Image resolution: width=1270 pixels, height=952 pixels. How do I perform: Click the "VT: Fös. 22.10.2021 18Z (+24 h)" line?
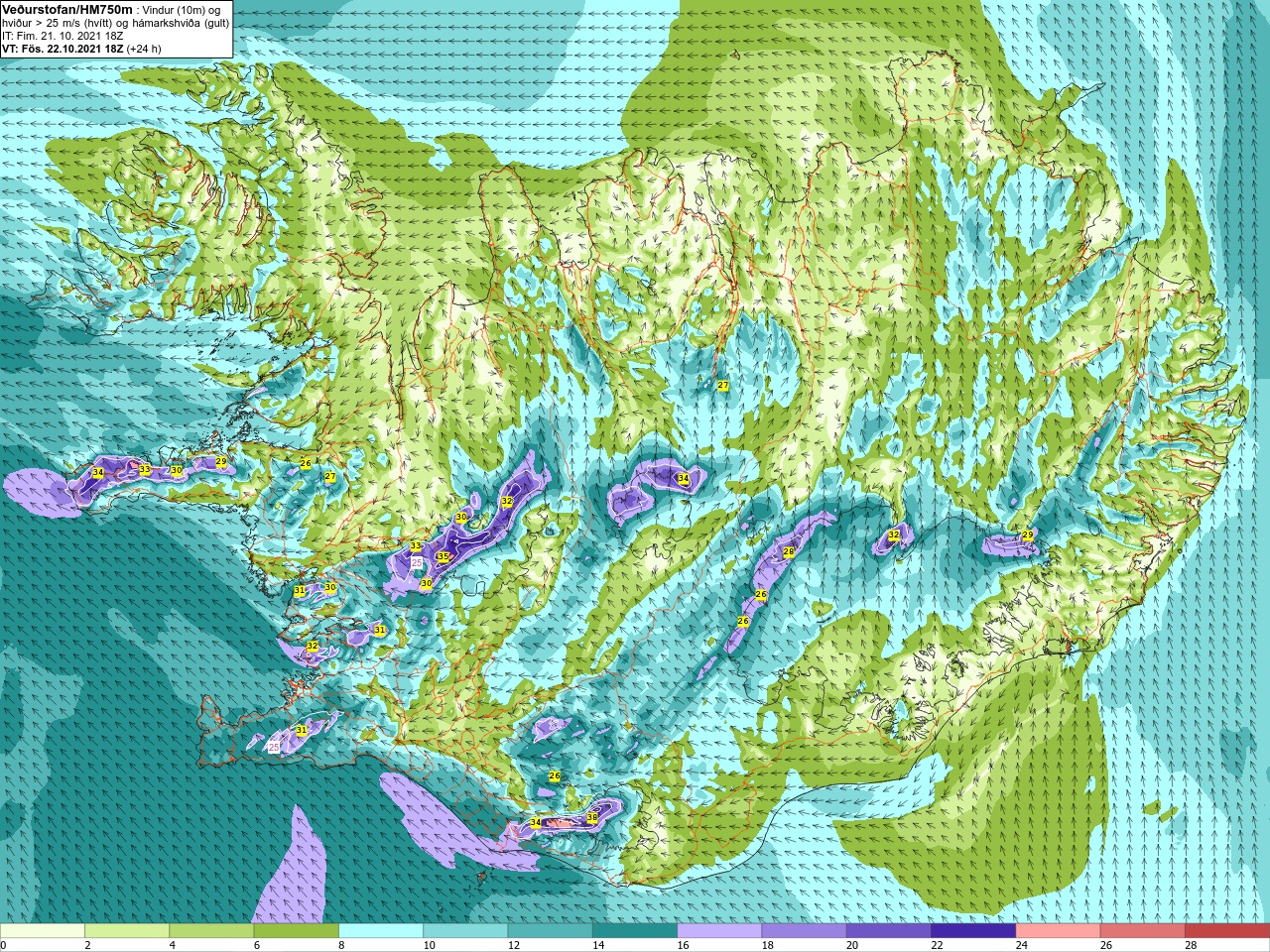point(81,48)
